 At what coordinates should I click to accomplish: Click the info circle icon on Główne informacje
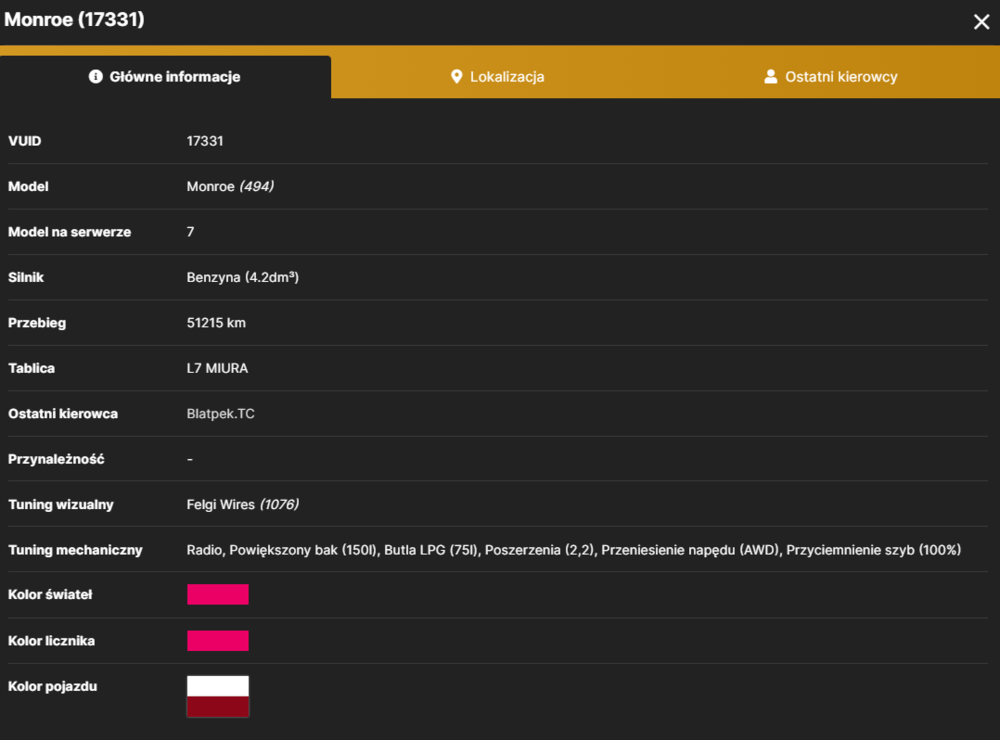pyautogui.click(x=96, y=77)
